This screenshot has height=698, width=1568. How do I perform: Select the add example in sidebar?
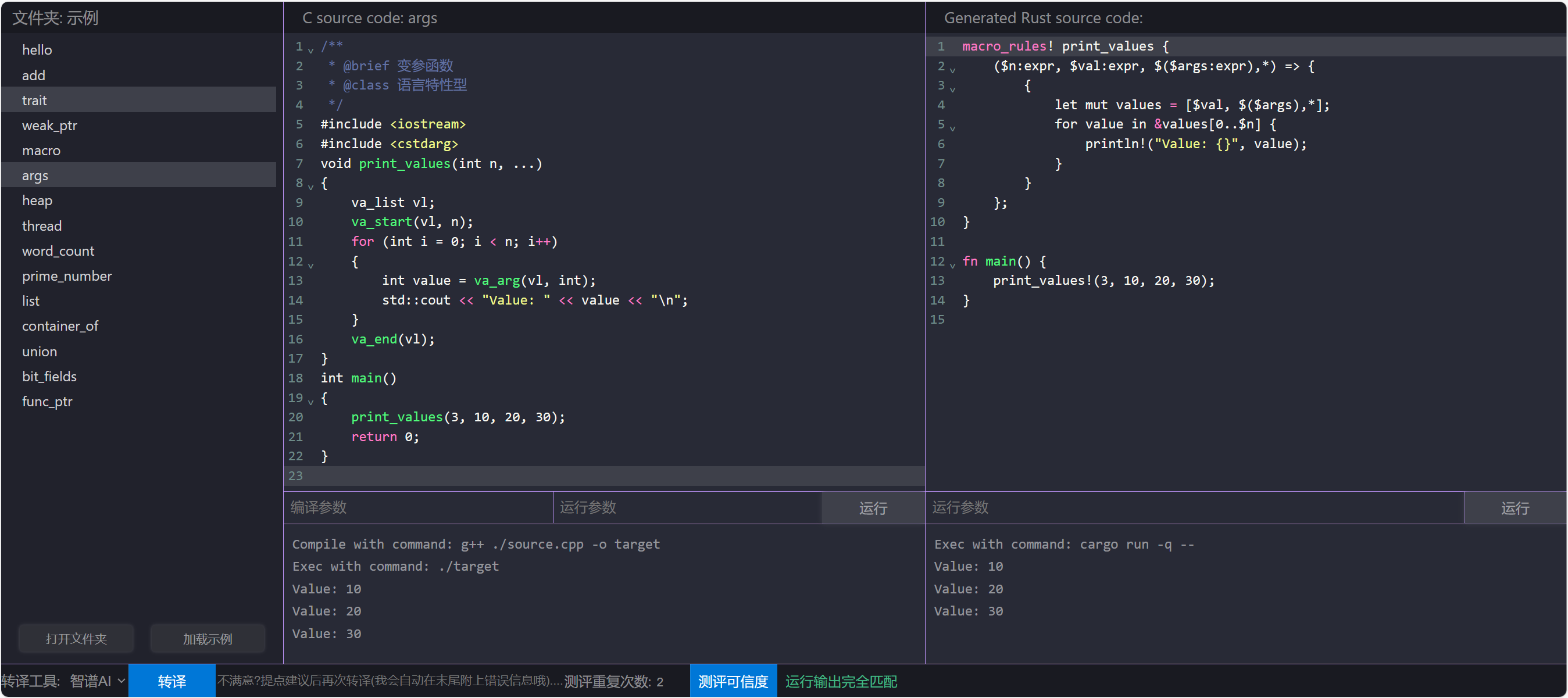[139, 75]
